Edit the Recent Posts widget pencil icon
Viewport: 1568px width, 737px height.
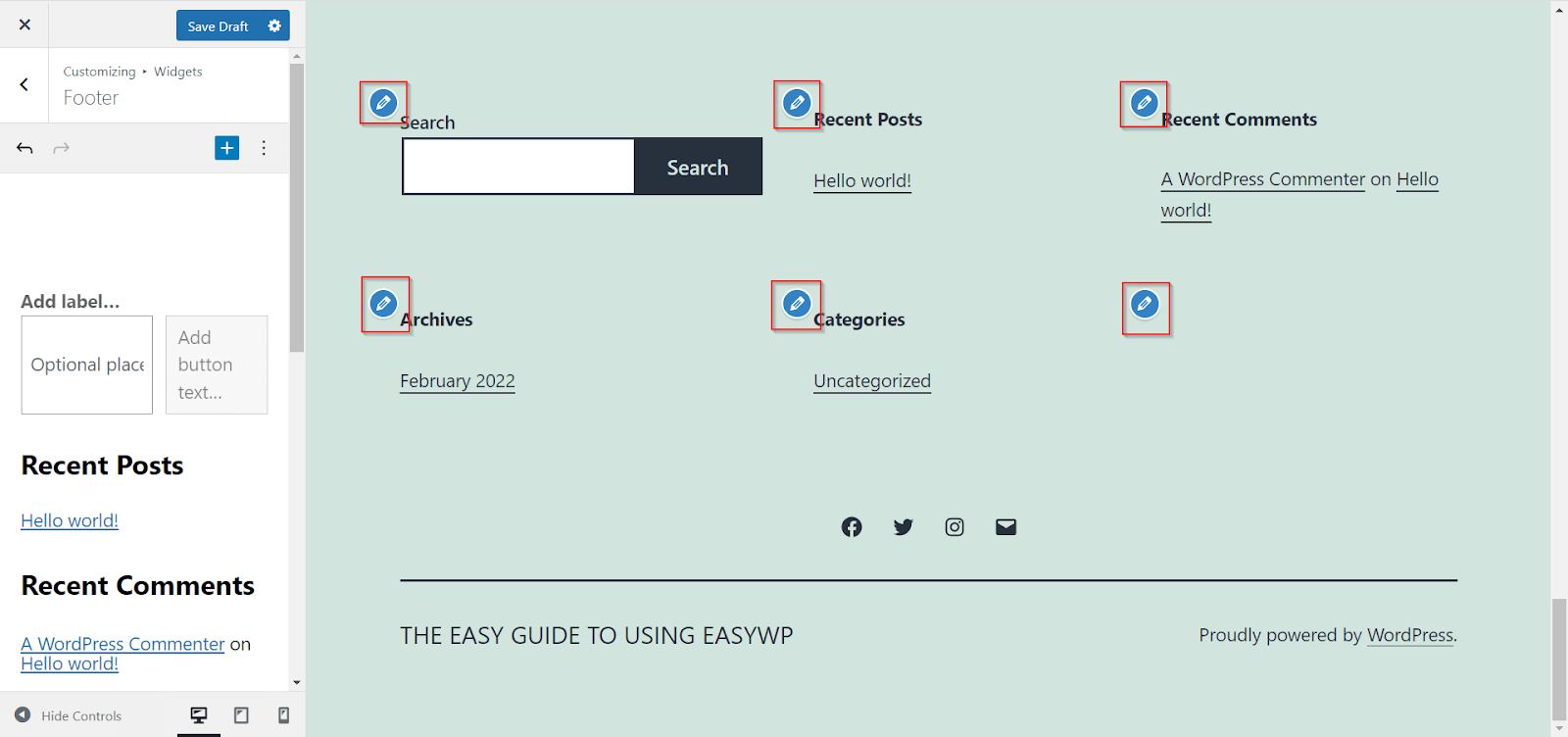click(797, 102)
